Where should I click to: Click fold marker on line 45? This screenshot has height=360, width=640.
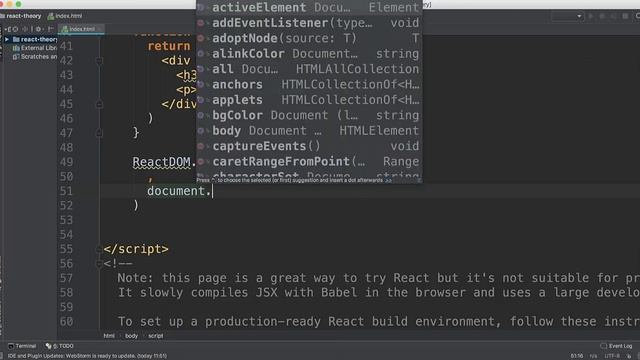[99, 104]
